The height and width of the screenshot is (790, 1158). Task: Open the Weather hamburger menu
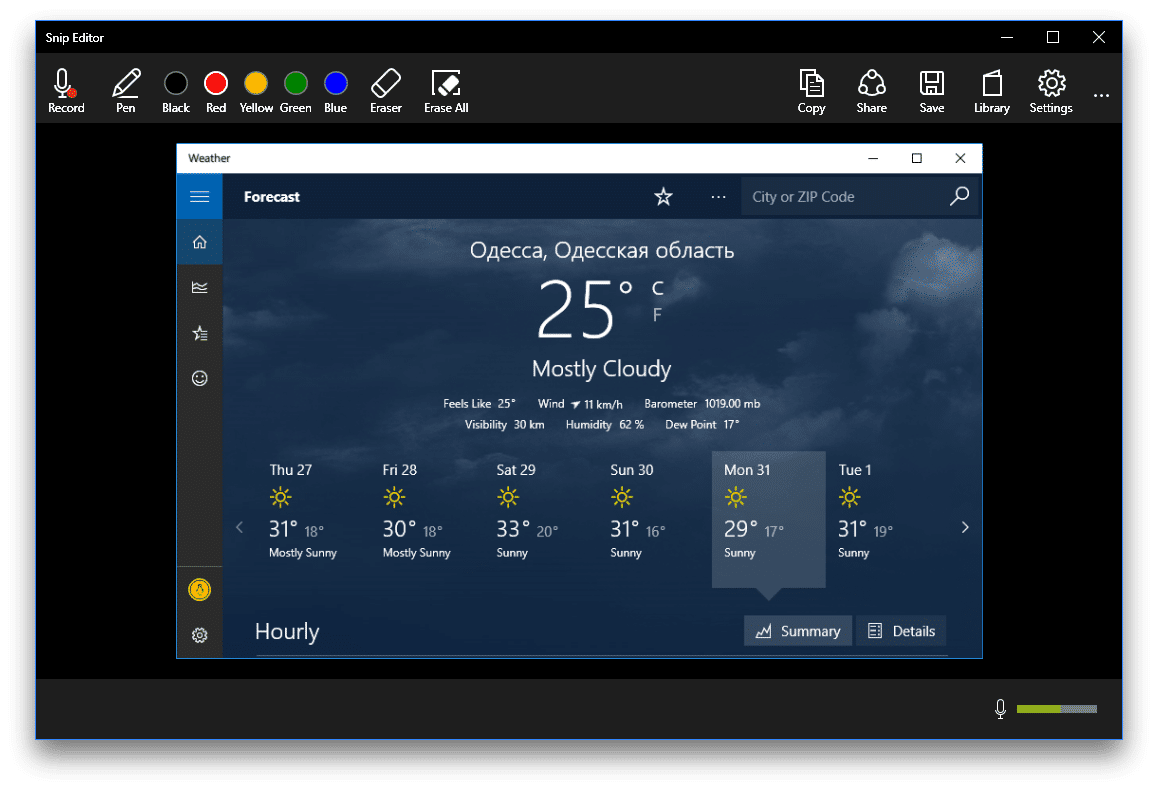click(199, 197)
